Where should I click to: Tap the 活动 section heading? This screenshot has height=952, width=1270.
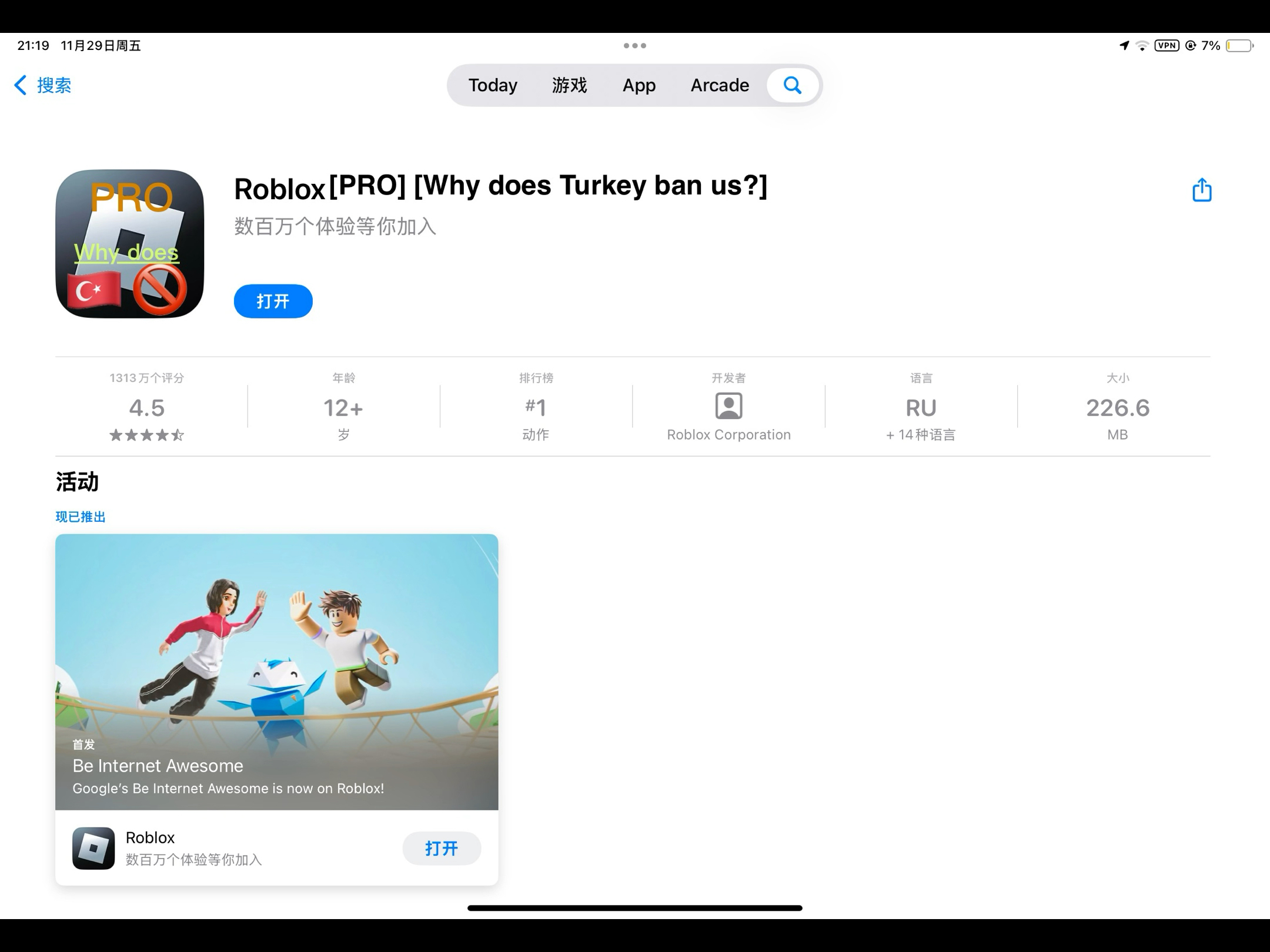(77, 482)
